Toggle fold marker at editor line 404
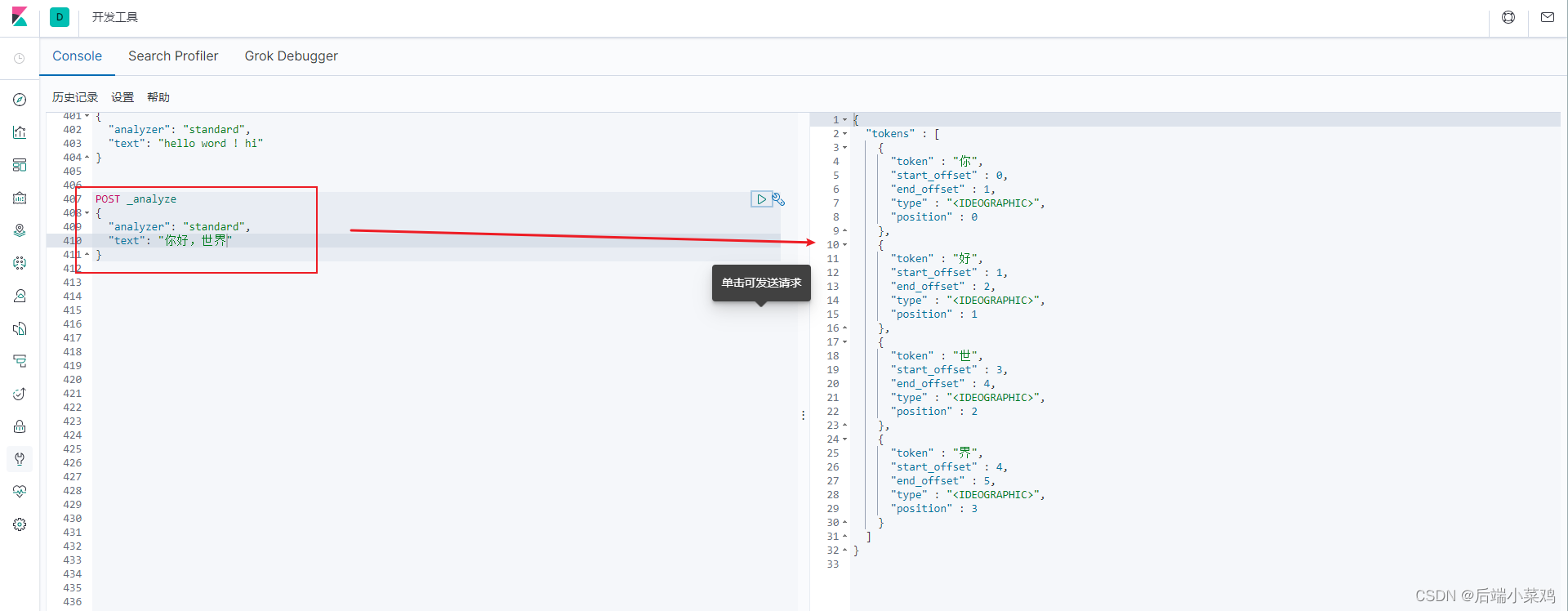Viewport: 1568px width, 611px height. coord(87,158)
